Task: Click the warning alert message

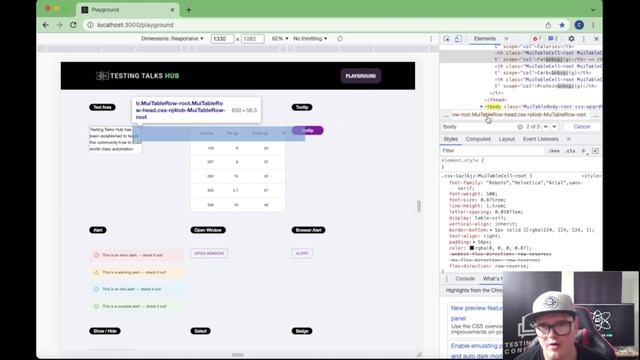Action: (x=136, y=272)
